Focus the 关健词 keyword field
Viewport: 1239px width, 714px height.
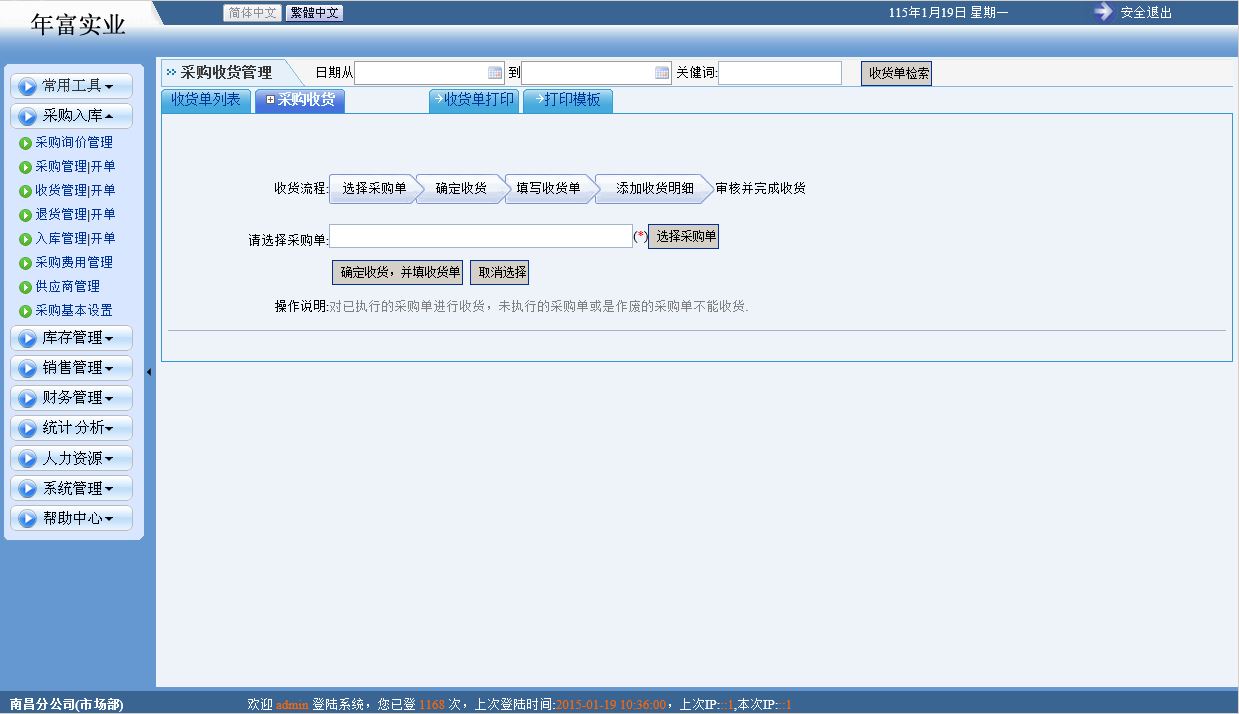[780, 73]
